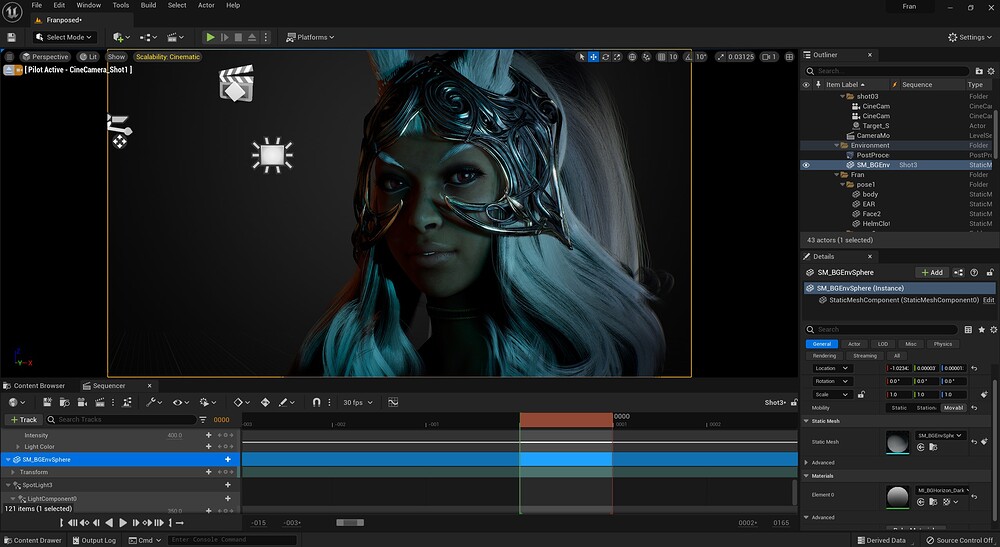Select the translate gizmo tool in viewport
Screen dimensions: 1000x547
pos(593,57)
